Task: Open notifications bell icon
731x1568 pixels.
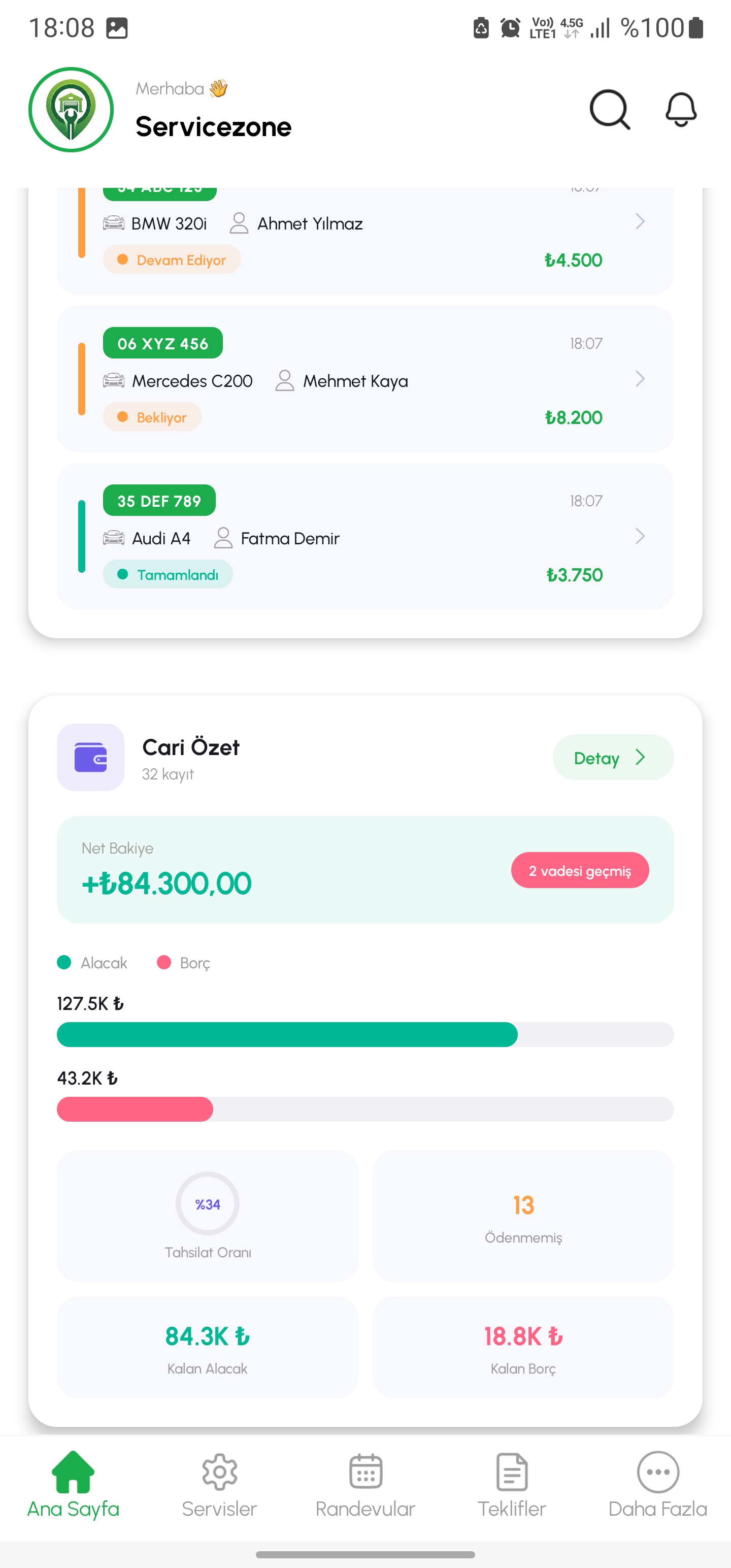Action: [x=680, y=110]
